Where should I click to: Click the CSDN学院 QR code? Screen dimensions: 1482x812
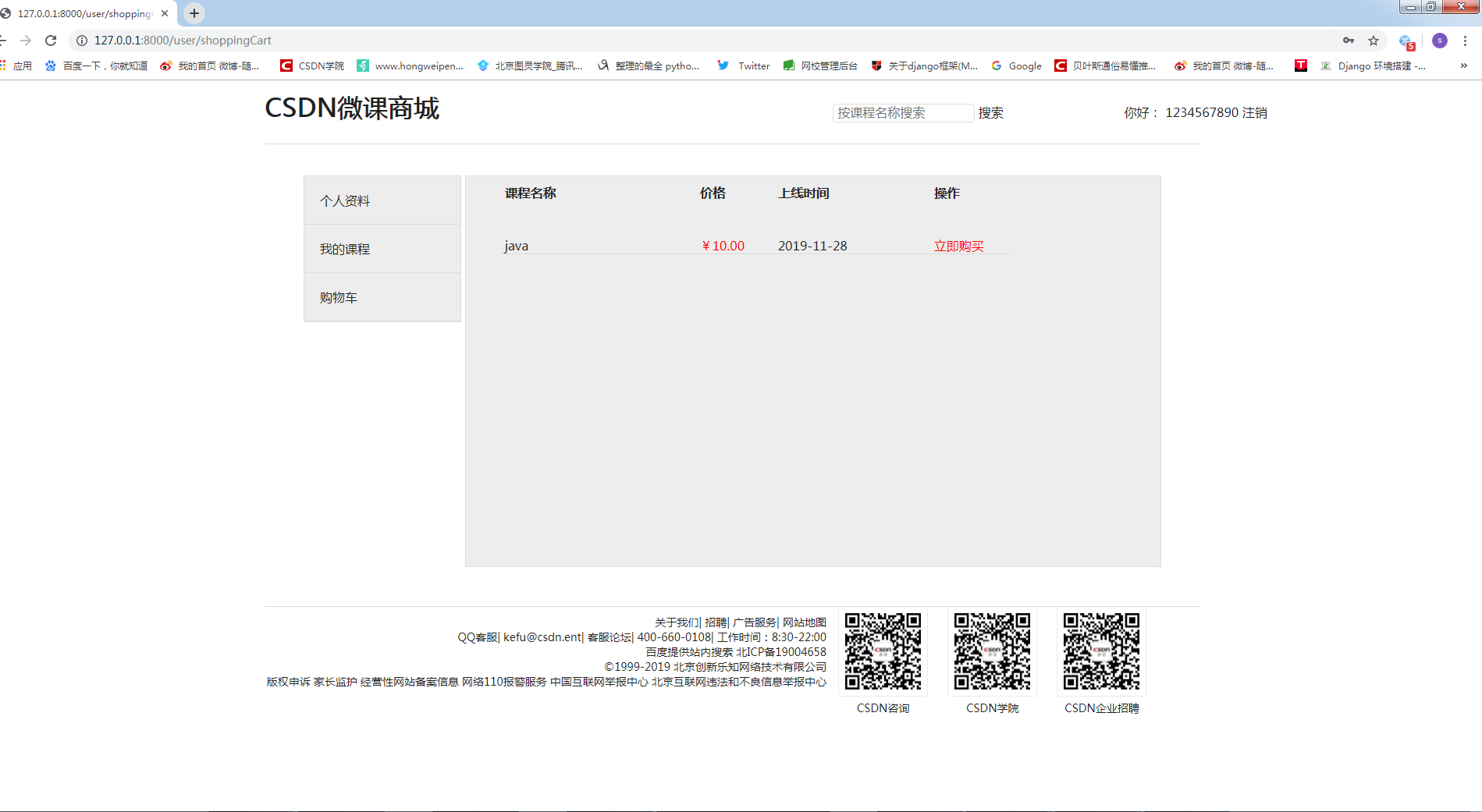(993, 651)
